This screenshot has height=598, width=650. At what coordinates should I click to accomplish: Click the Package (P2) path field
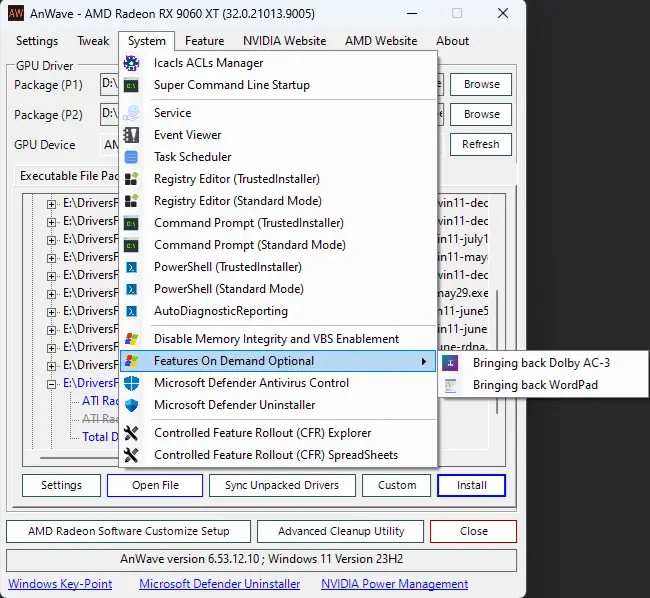pos(109,114)
